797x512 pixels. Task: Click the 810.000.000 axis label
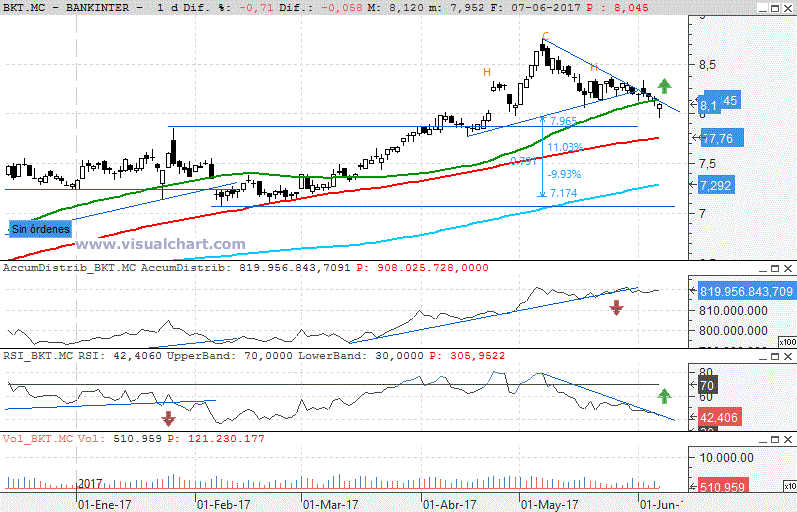click(733, 311)
